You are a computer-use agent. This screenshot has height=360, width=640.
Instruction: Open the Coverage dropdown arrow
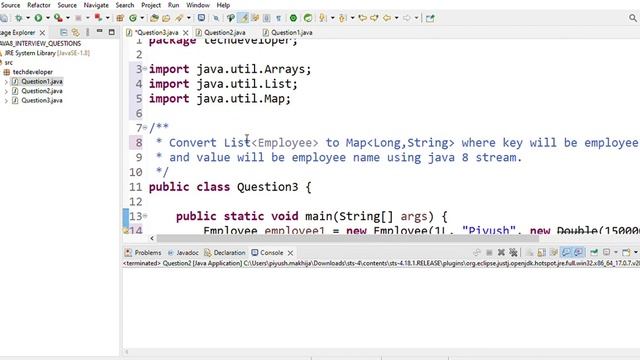coord(68,18)
